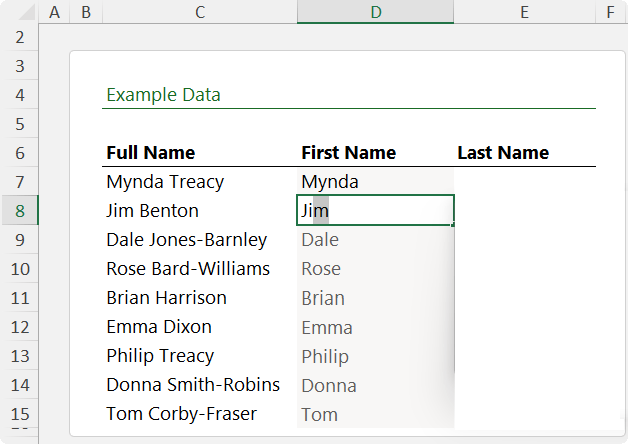The height and width of the screenshot is (444, 628).
Task: Select row header 8
Action: [19, 211]
